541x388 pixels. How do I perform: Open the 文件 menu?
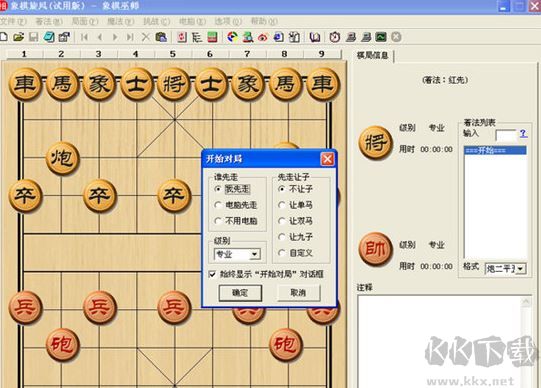13,21
